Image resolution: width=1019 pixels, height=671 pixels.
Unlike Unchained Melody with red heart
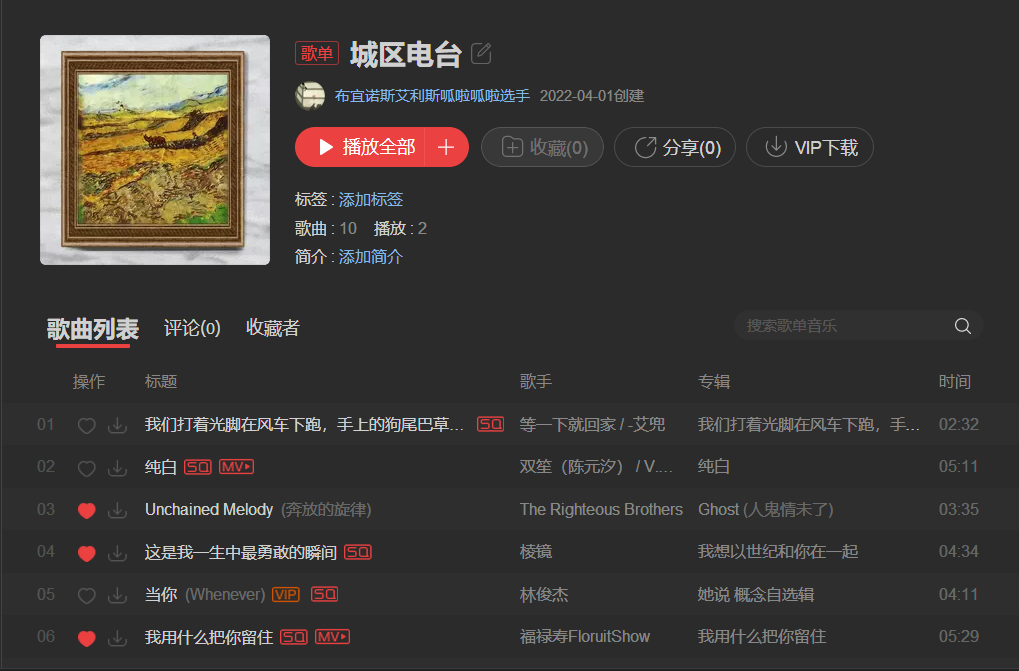tap(86, 511)
